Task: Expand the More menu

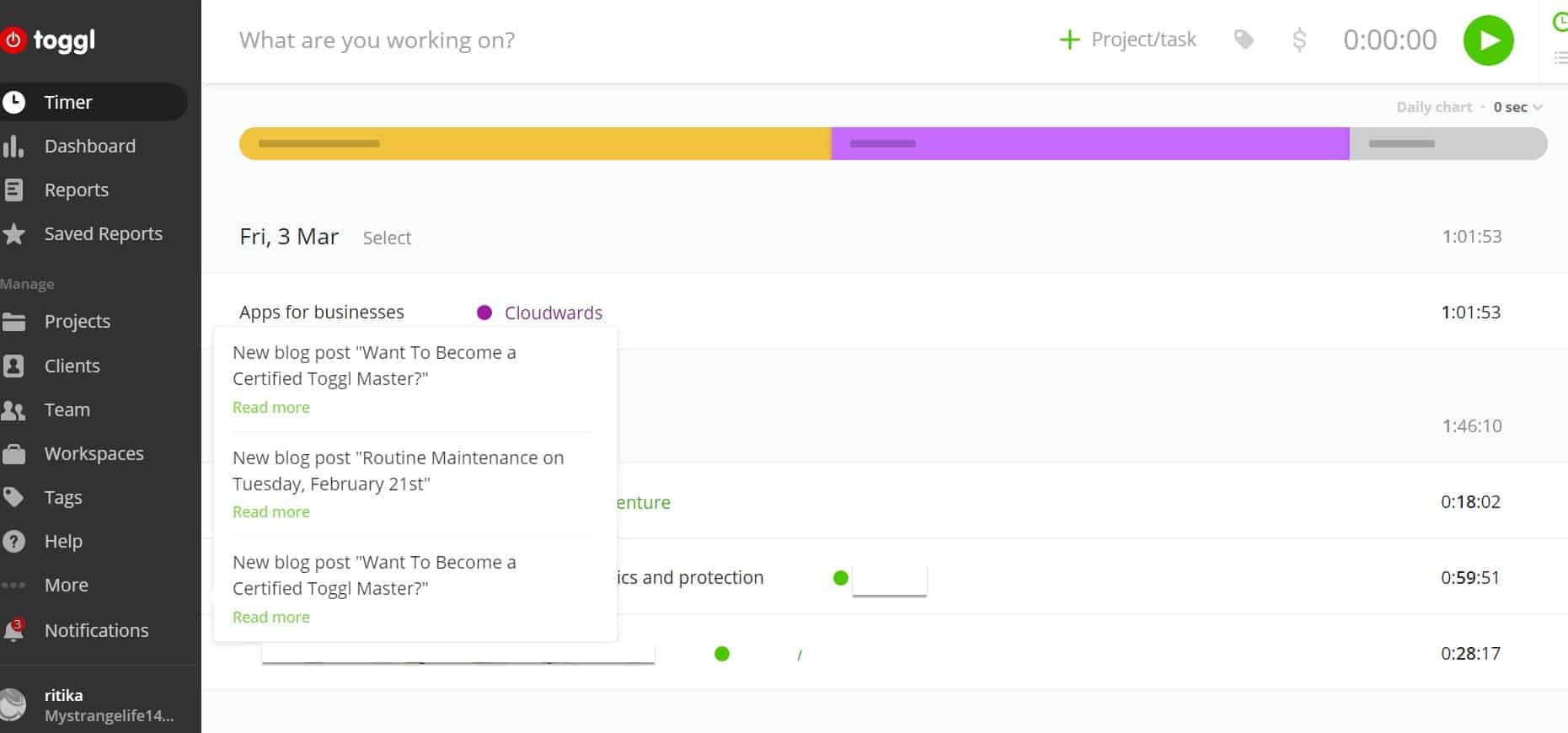Action: pyautogui.click(x=66, y=585)
